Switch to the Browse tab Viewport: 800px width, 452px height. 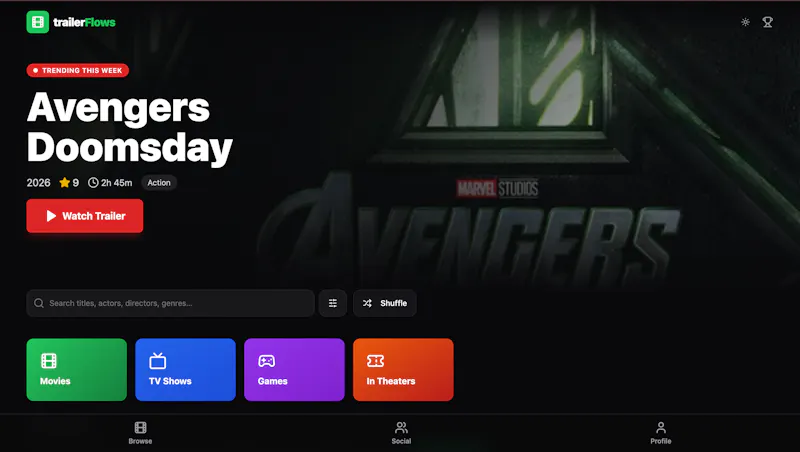tap(140, 433)
